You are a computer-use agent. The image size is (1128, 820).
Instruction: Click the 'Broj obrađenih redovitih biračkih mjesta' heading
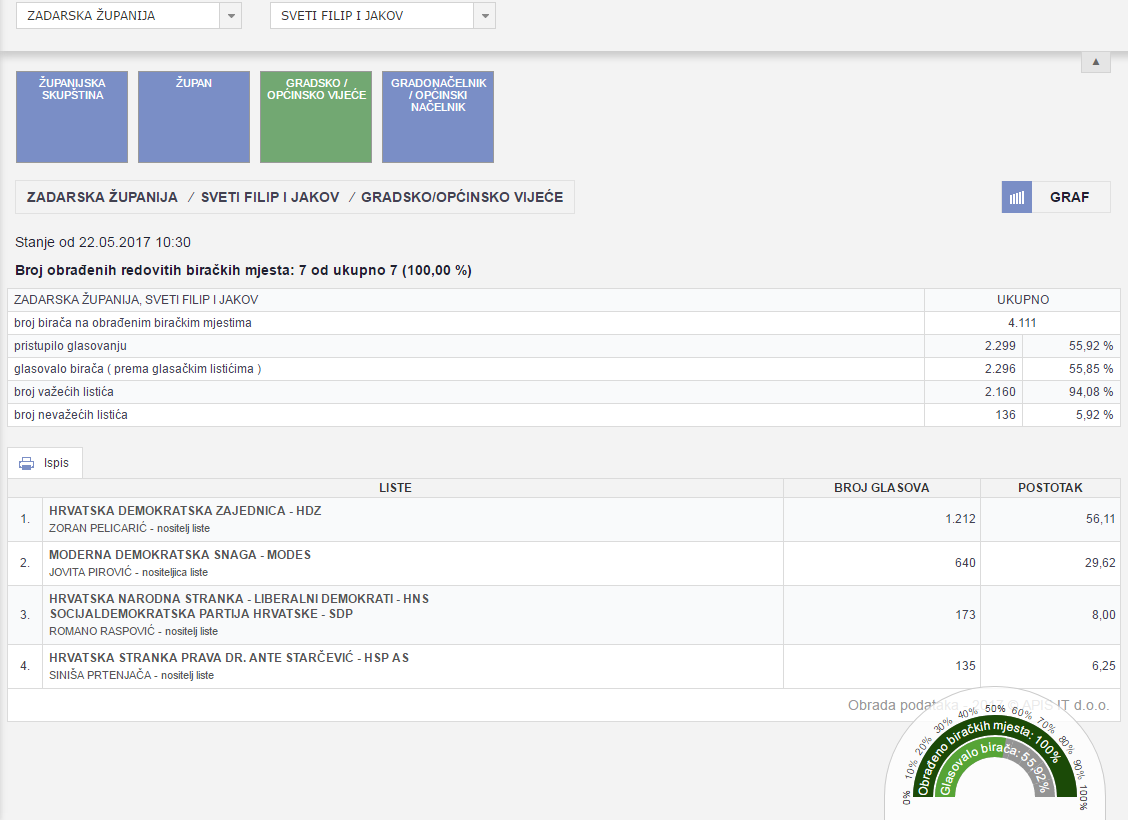pyautogui.click(x=243, y=270)
